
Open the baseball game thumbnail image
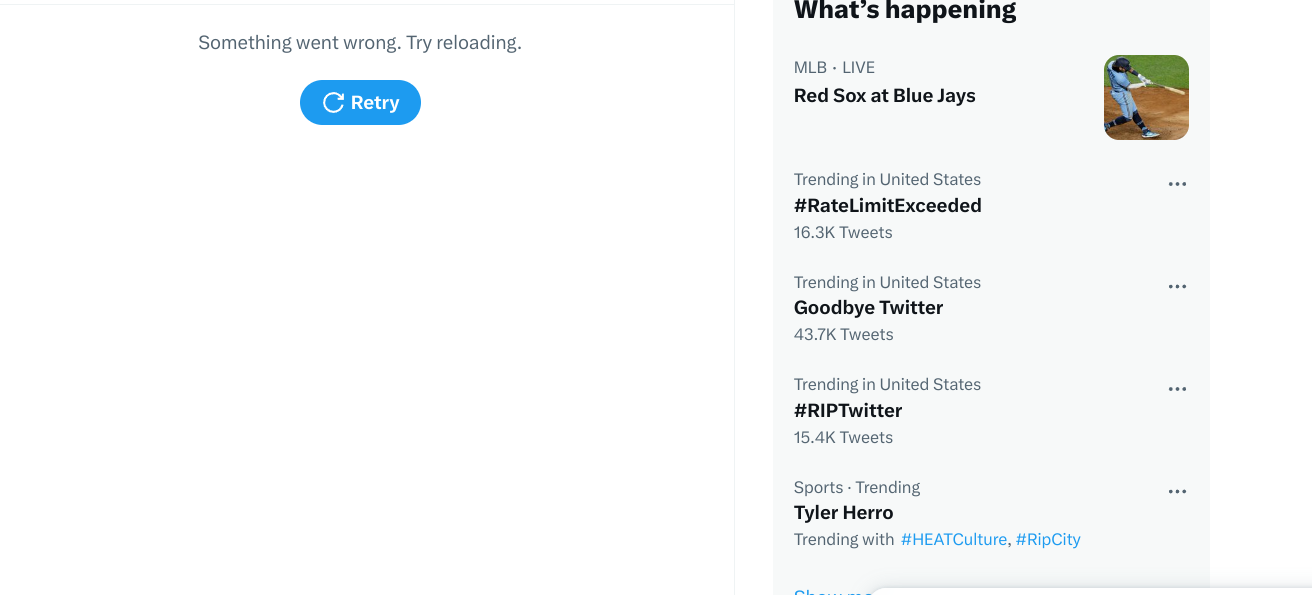click(x=1146, y=97)
